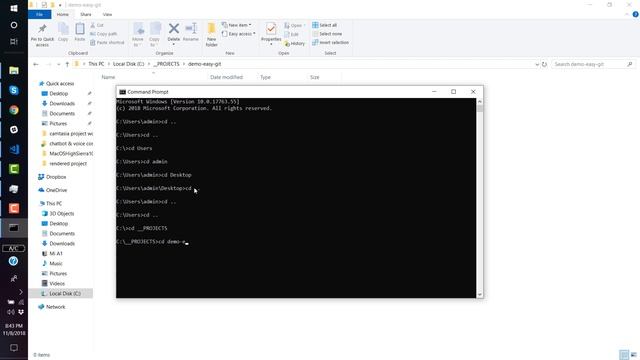Sort by Date modified column header
This screenshot has width=640, height=360.
(x=227, y=77)
